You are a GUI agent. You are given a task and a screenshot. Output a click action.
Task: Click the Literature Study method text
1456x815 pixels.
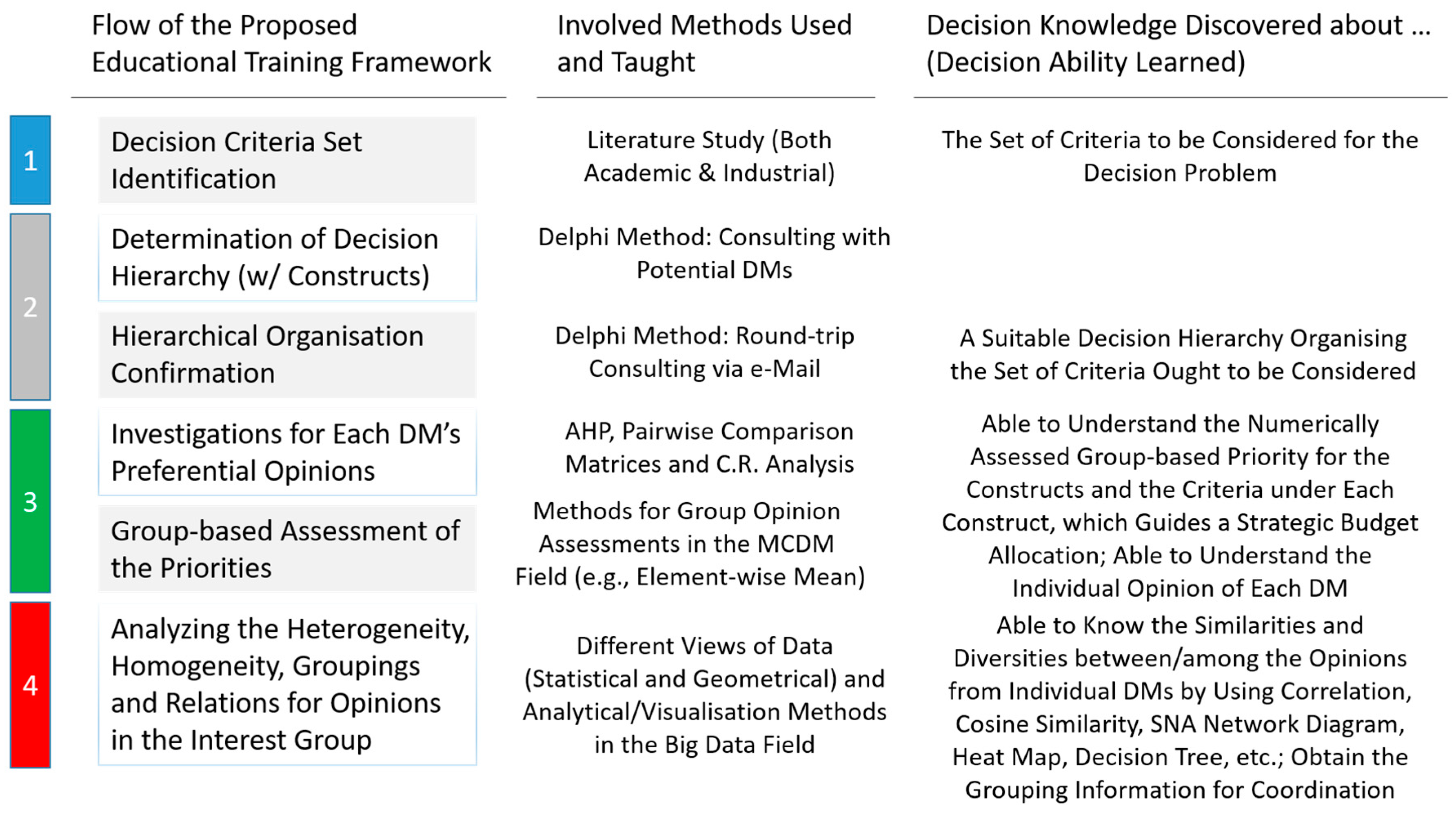[709, 157]
